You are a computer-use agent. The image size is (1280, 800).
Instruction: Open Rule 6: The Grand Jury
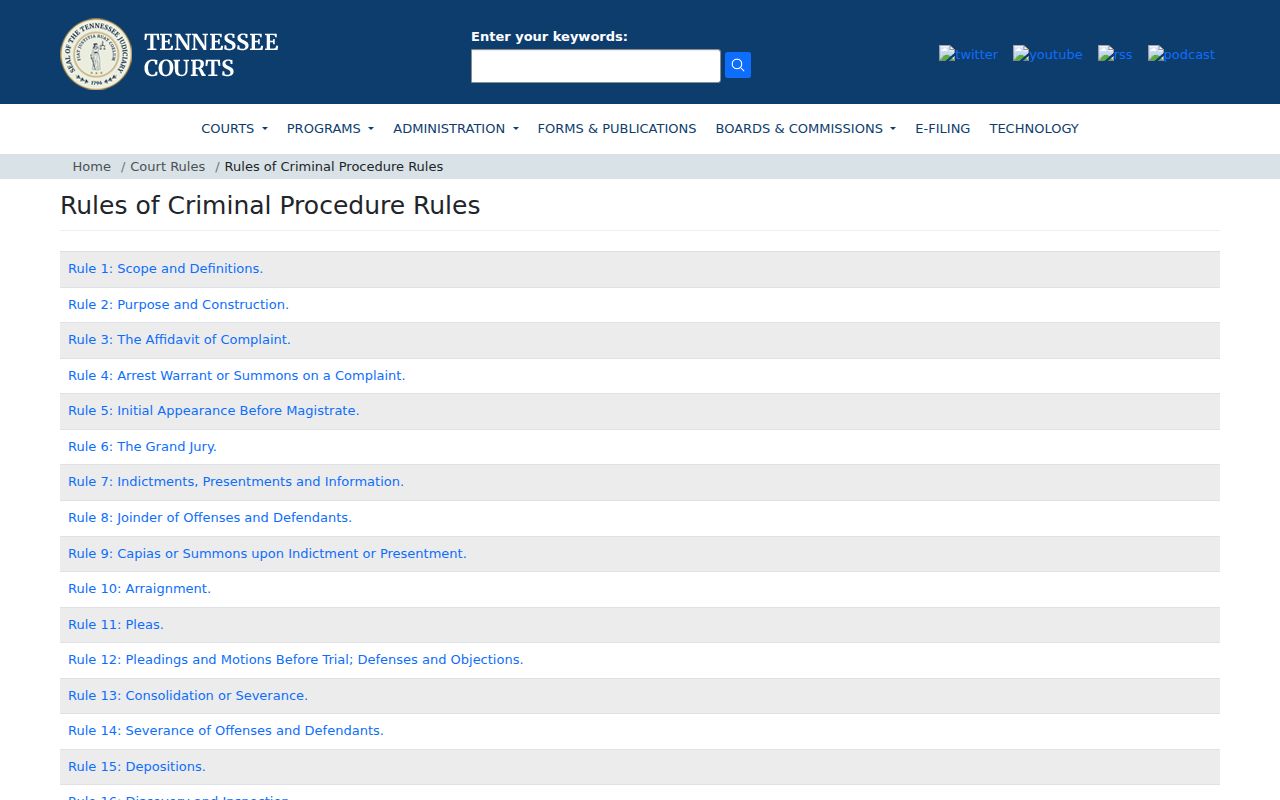click(142, 447)
